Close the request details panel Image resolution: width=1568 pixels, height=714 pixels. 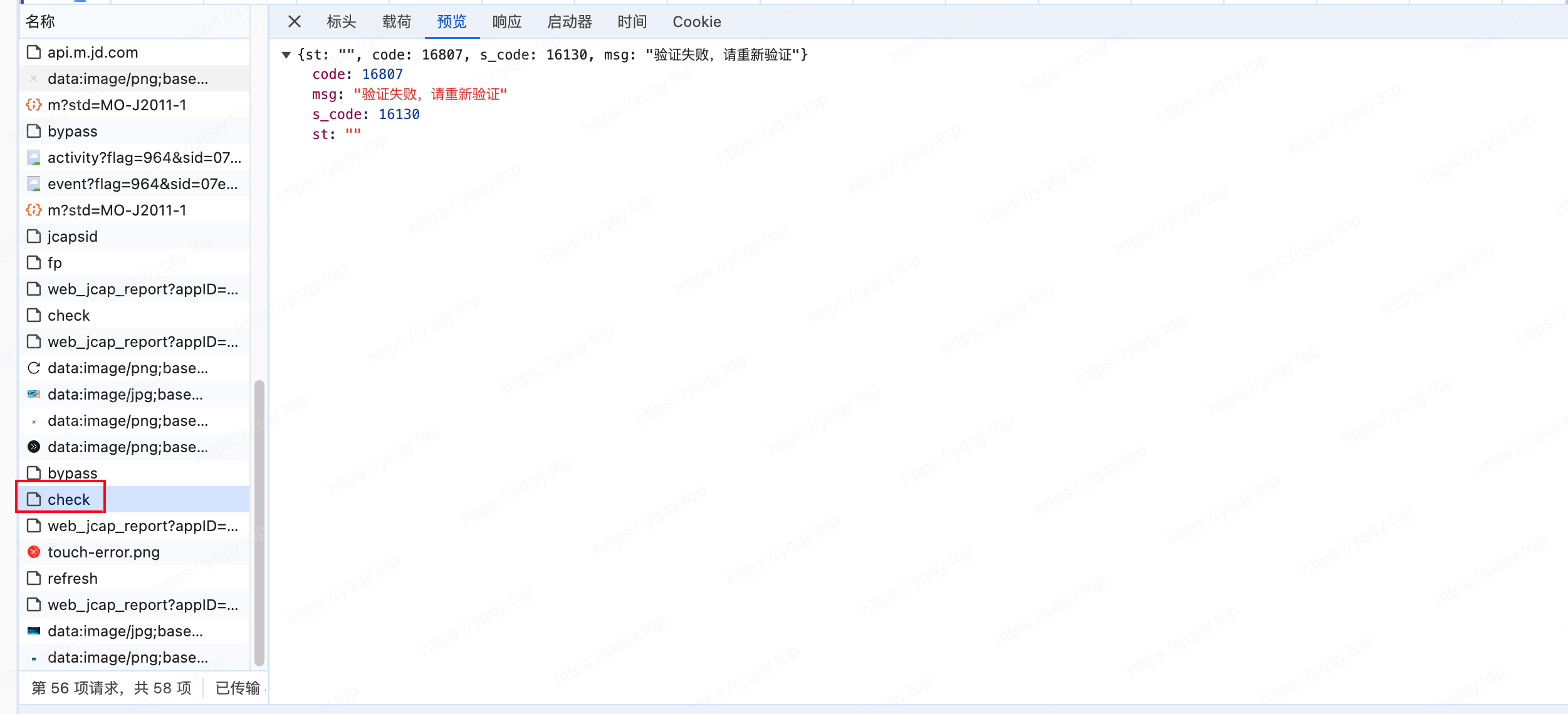[x=294, y=22]
